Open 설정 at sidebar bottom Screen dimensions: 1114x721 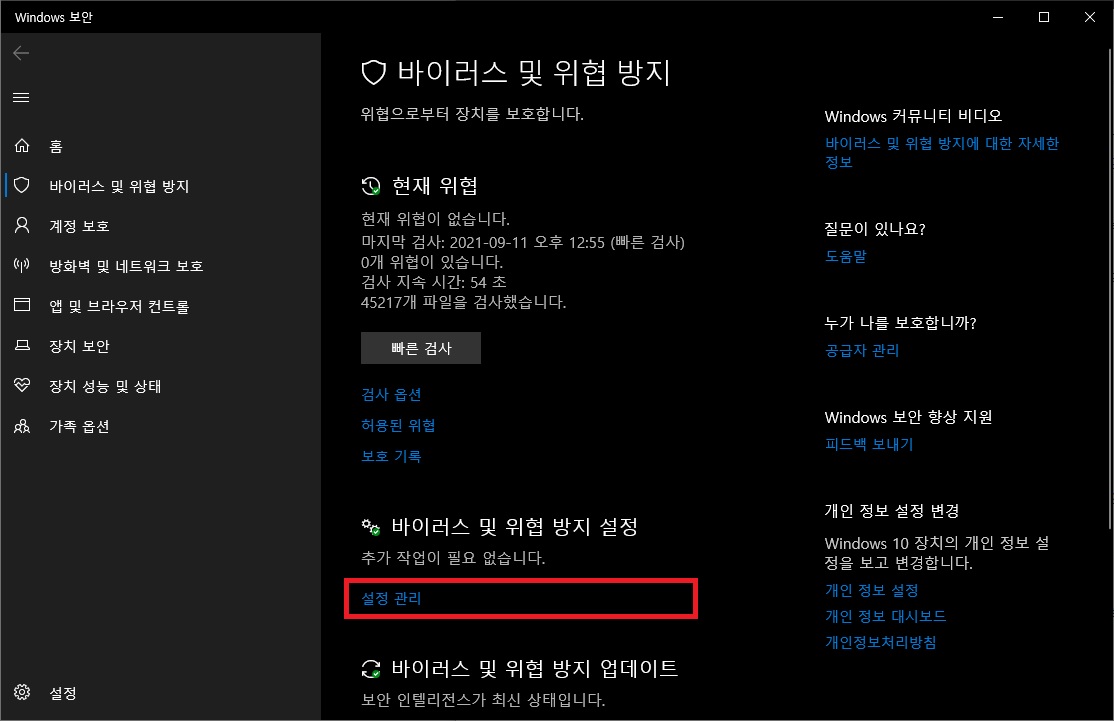tap(63, 693)
